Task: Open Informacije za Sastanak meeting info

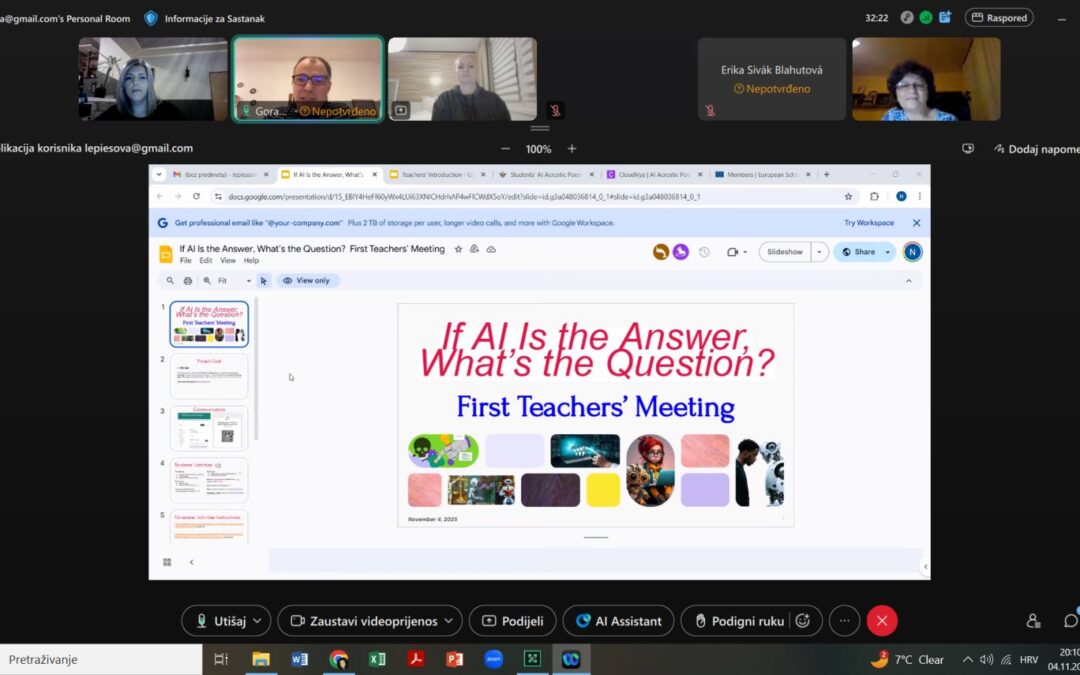Action: (x=205, y=18)
